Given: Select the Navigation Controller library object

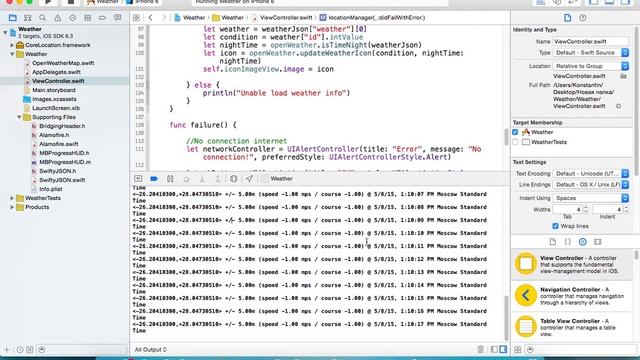Looking at the screenshot, I should pyautogui.click(x=572, y=296).
